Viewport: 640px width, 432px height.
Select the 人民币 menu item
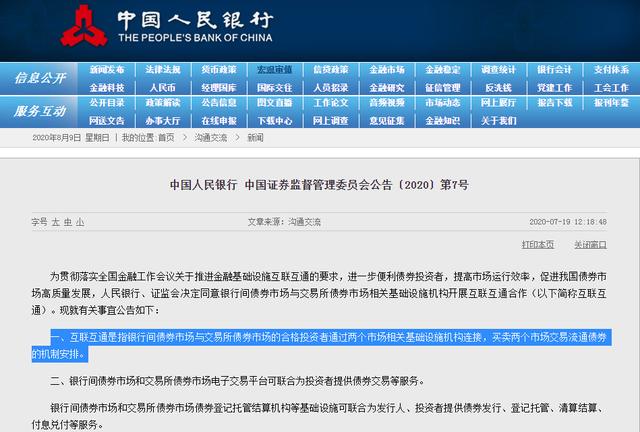pos(162,87)
